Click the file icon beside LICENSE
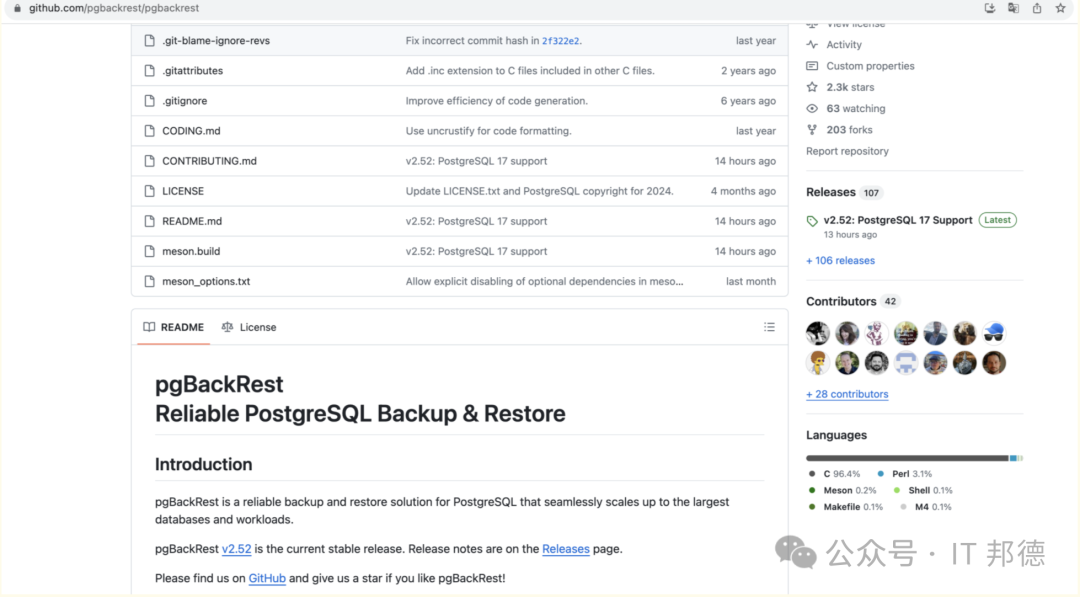 pos(149,191)
